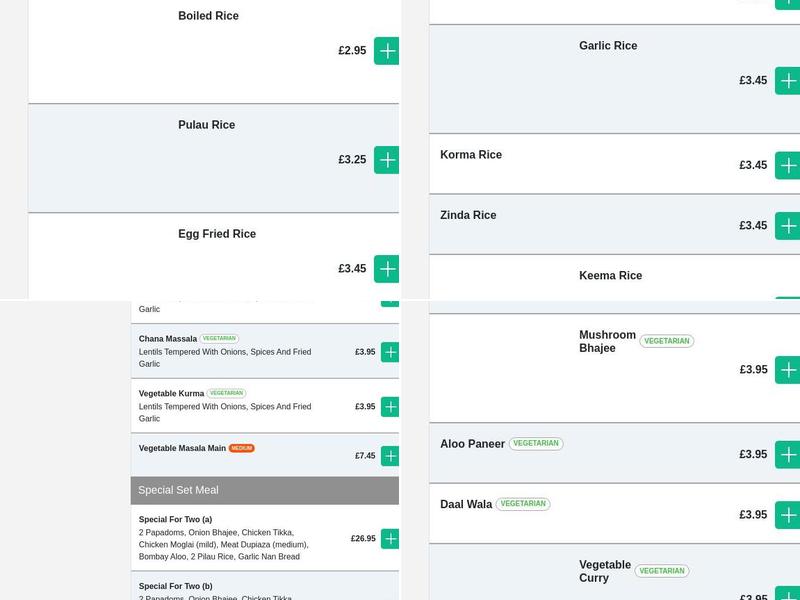Screen dimensions: 800x600
Task: Click the Medium spice badge on Vegetable Masala
Action: click(242, 448)
